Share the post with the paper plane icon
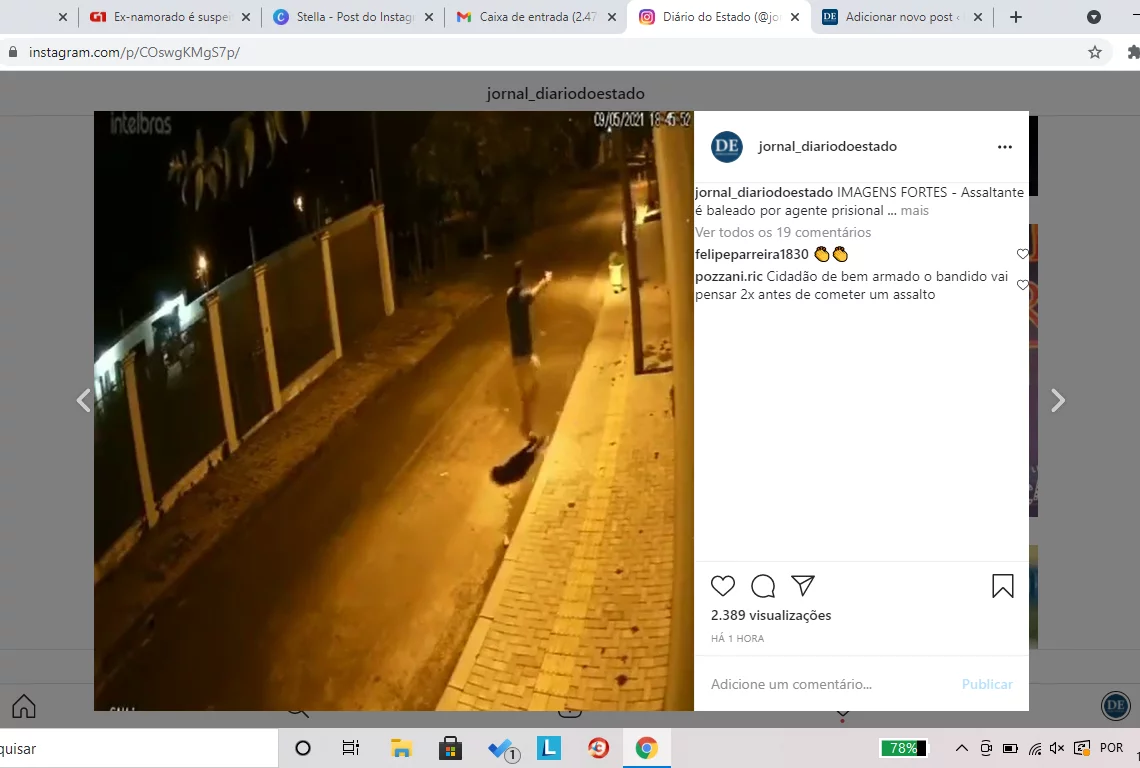Viewport: 1140px width, 768px height. (x=803, y=585)
